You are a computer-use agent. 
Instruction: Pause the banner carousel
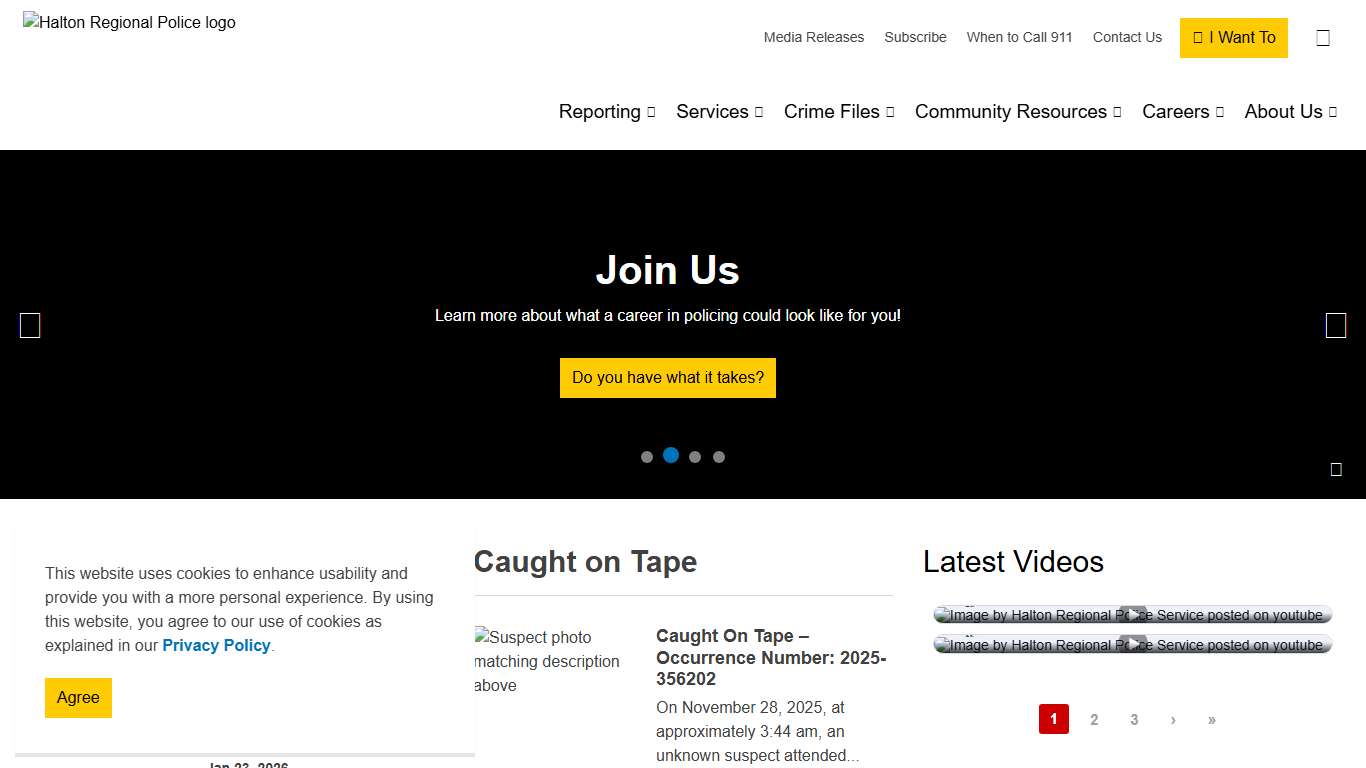tap(1335, 469)
